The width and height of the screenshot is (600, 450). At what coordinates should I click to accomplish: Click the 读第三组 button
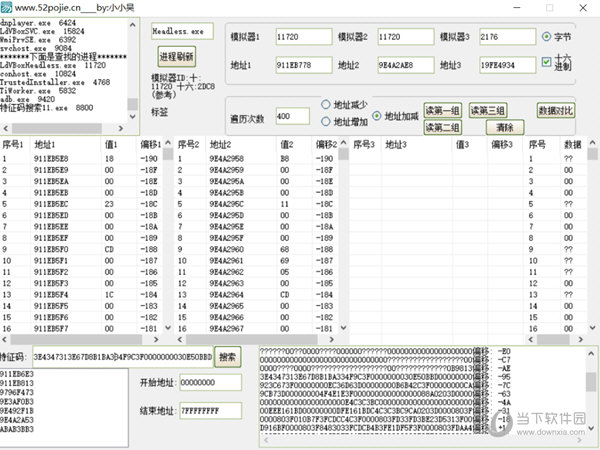tap(488, 111)
